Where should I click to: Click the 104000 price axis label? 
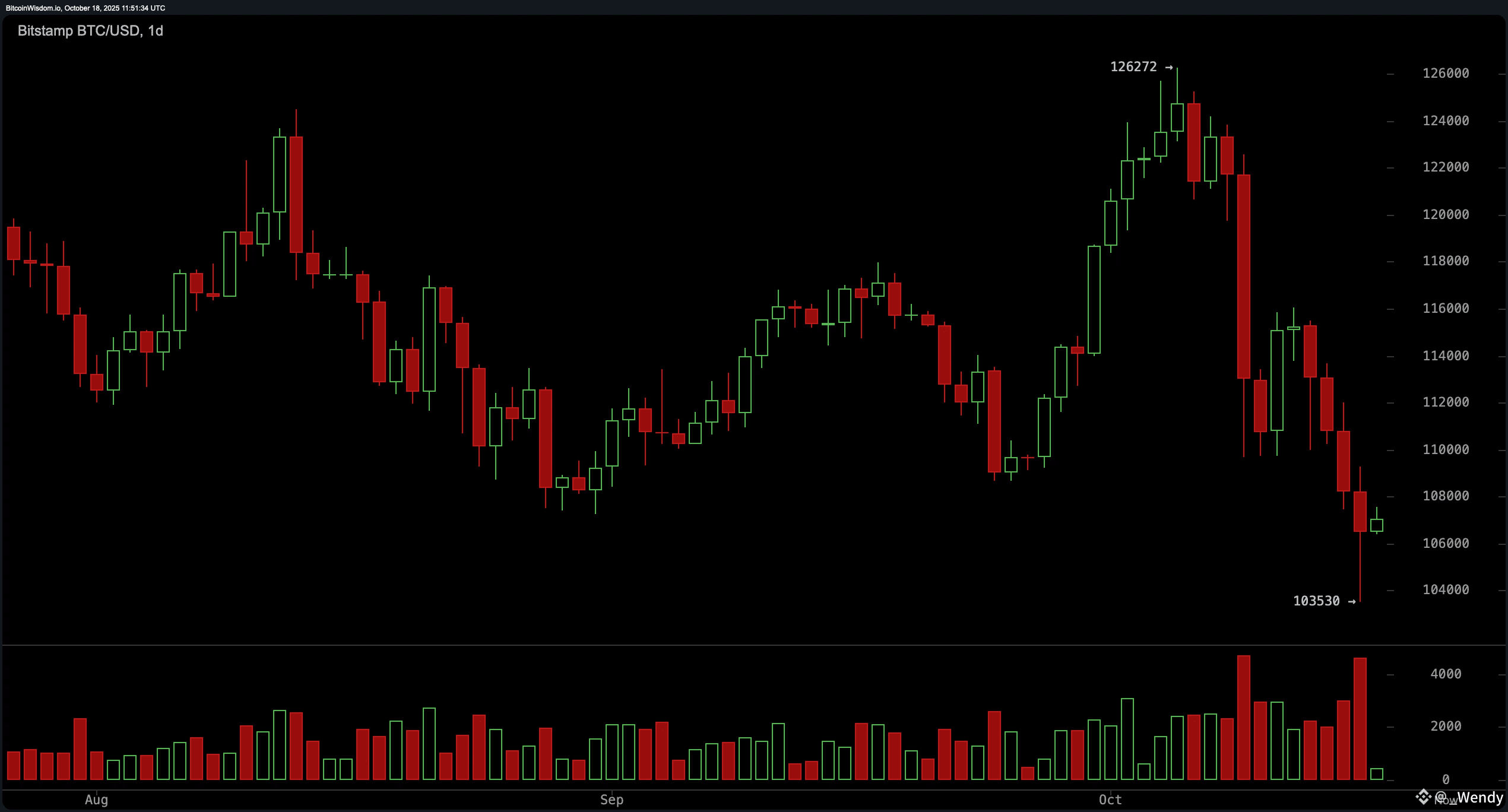click(1445, 590)
